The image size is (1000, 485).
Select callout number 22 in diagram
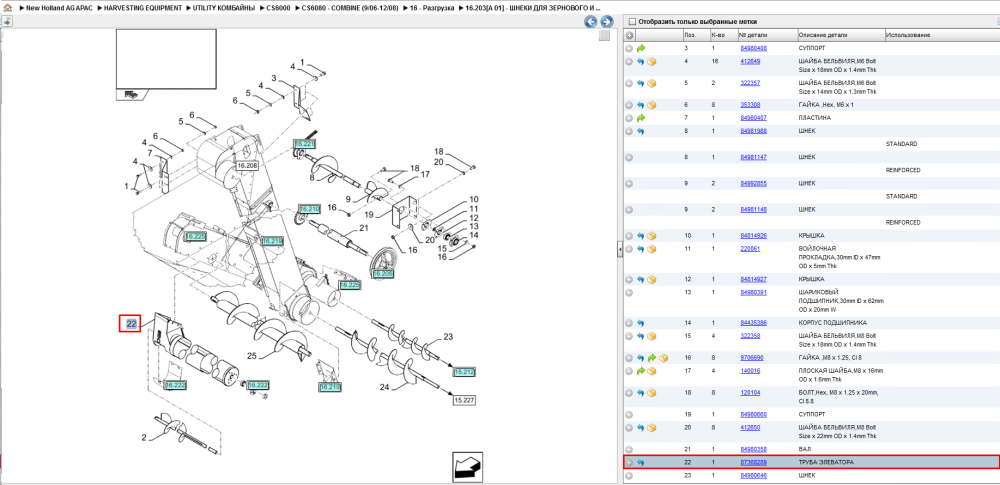coord(131,324)
